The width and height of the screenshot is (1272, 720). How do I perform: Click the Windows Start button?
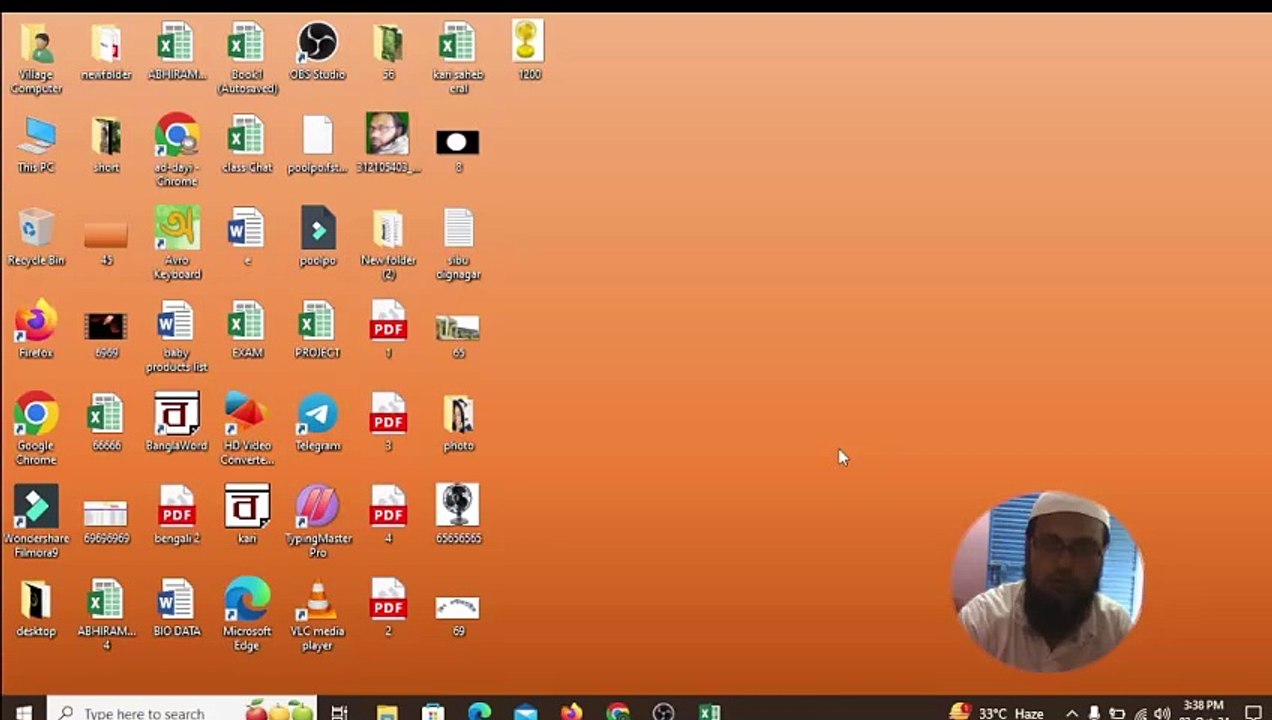coord(23,712)
